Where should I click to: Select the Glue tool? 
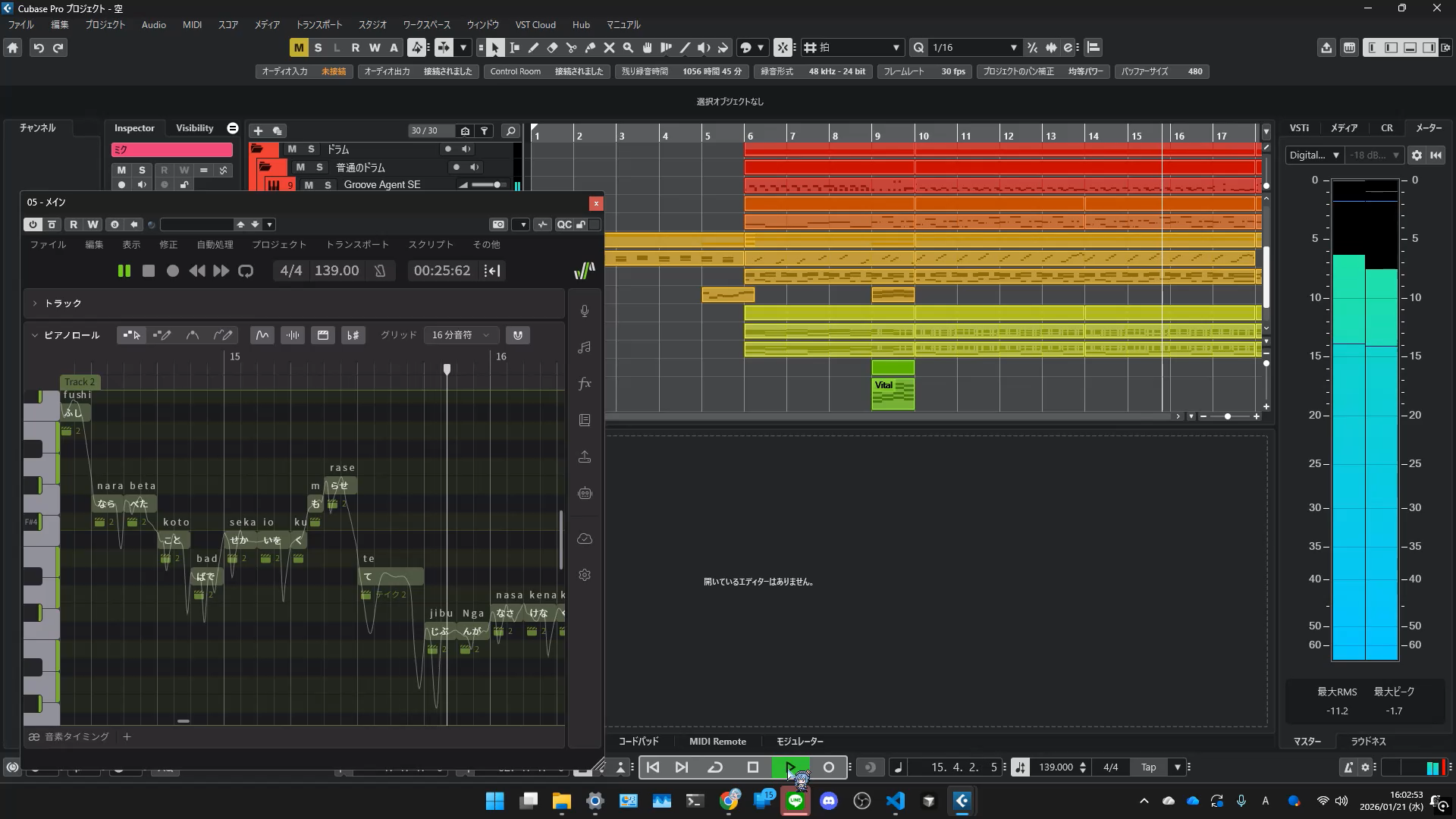(590, 48)
